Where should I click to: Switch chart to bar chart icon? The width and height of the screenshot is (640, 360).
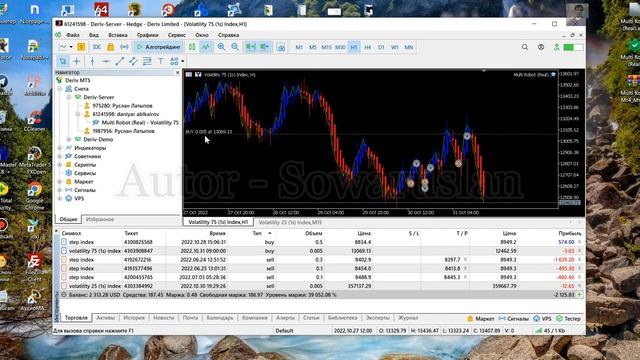(x=192, y=47)
